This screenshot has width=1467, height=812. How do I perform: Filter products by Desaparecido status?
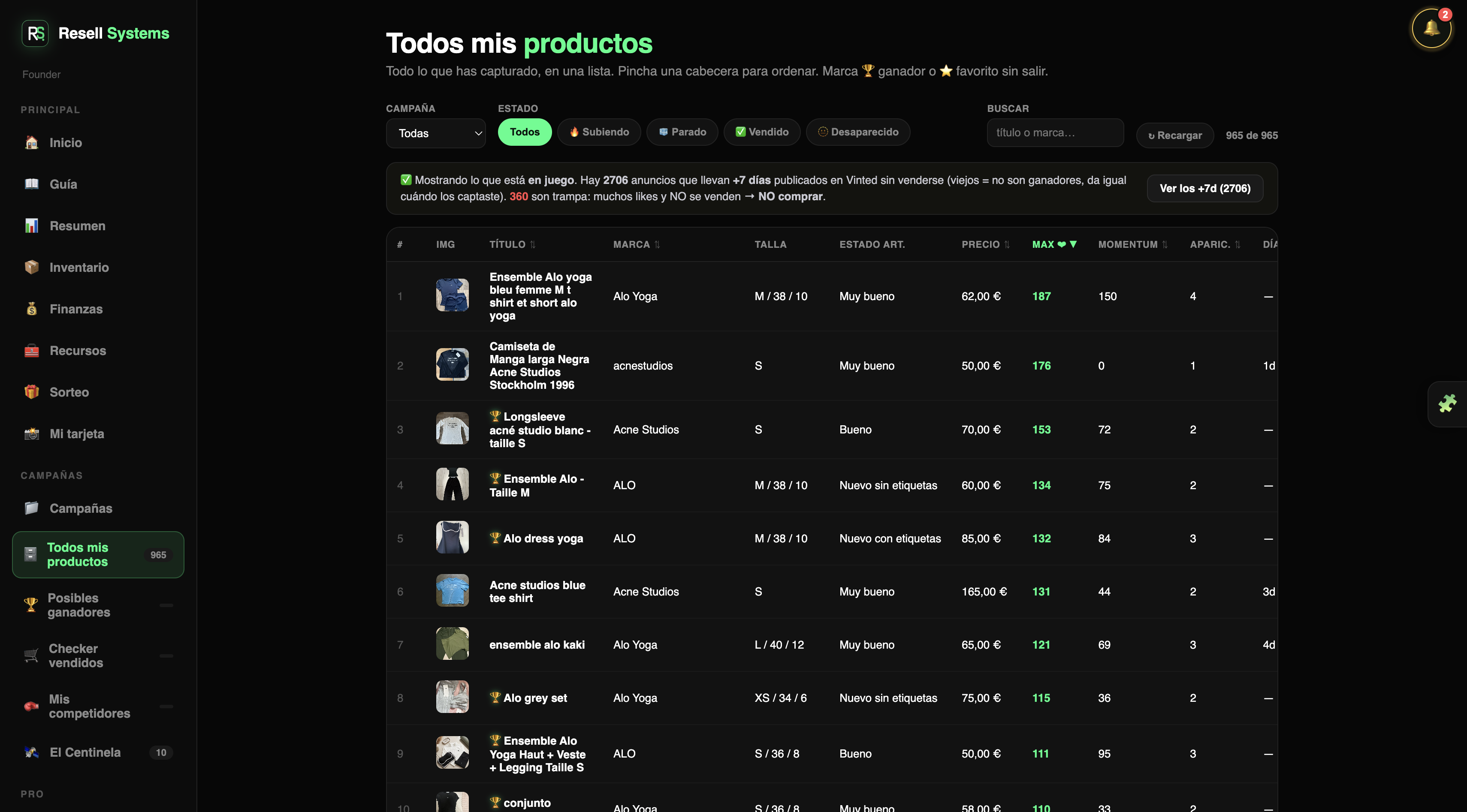[858, 132]
